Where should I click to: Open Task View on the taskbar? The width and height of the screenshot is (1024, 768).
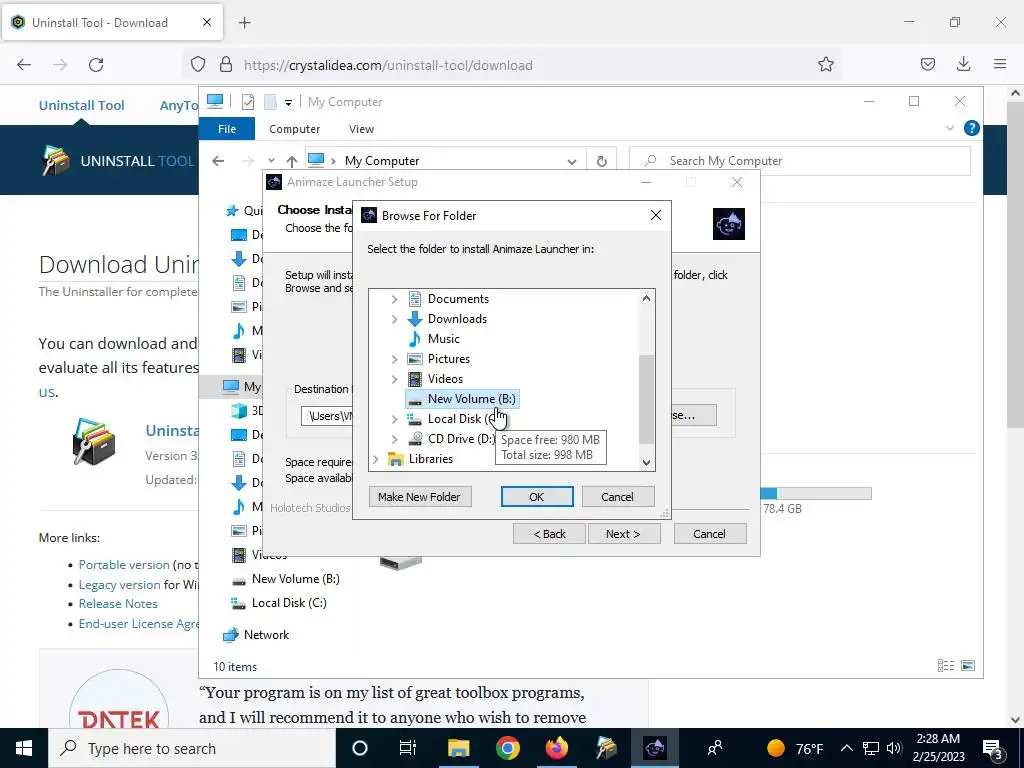point(408,748)
